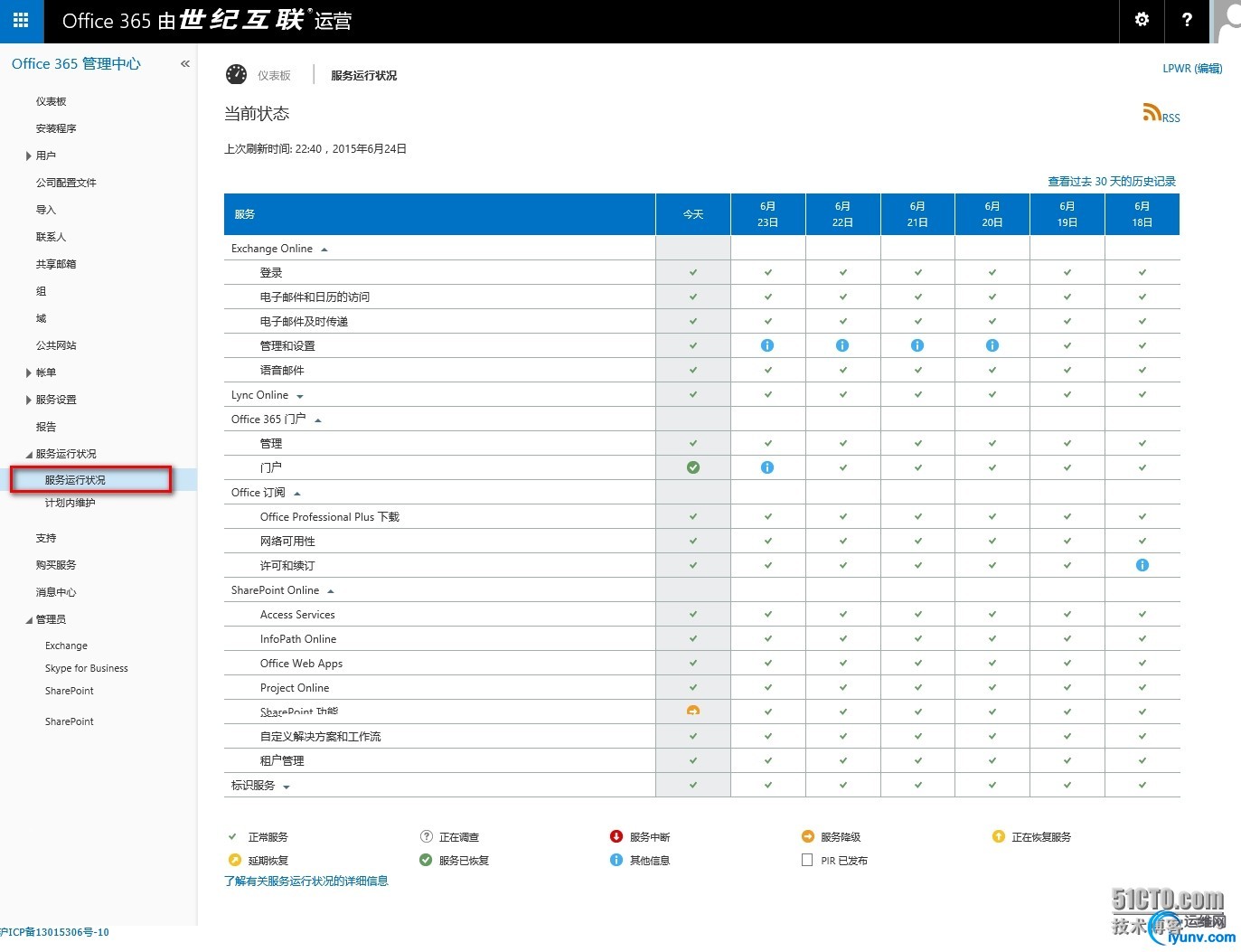This screenshot has height=952, width=1241.
Task: Click the 服务降级 orange legend icon
Action: coord(808,836)
